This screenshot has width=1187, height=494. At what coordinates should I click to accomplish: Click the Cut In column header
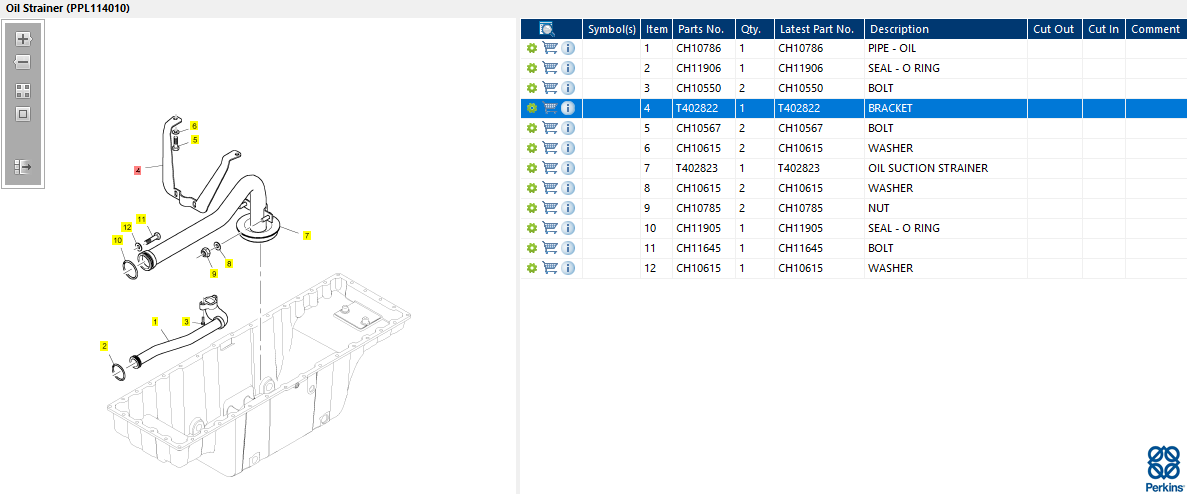[x=1104, y=29]
